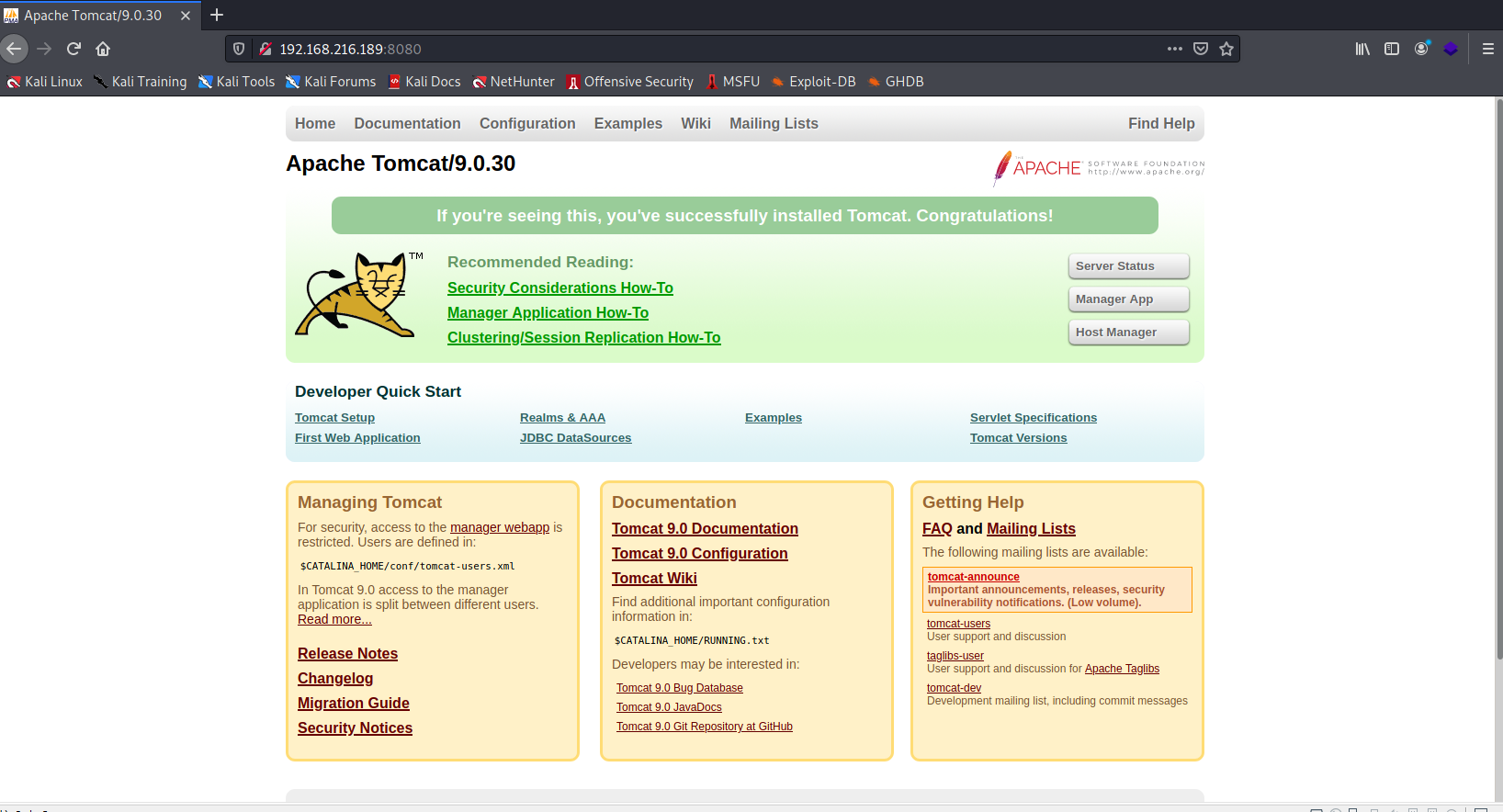Open the hamburger application menu

tap(1487, 49)
